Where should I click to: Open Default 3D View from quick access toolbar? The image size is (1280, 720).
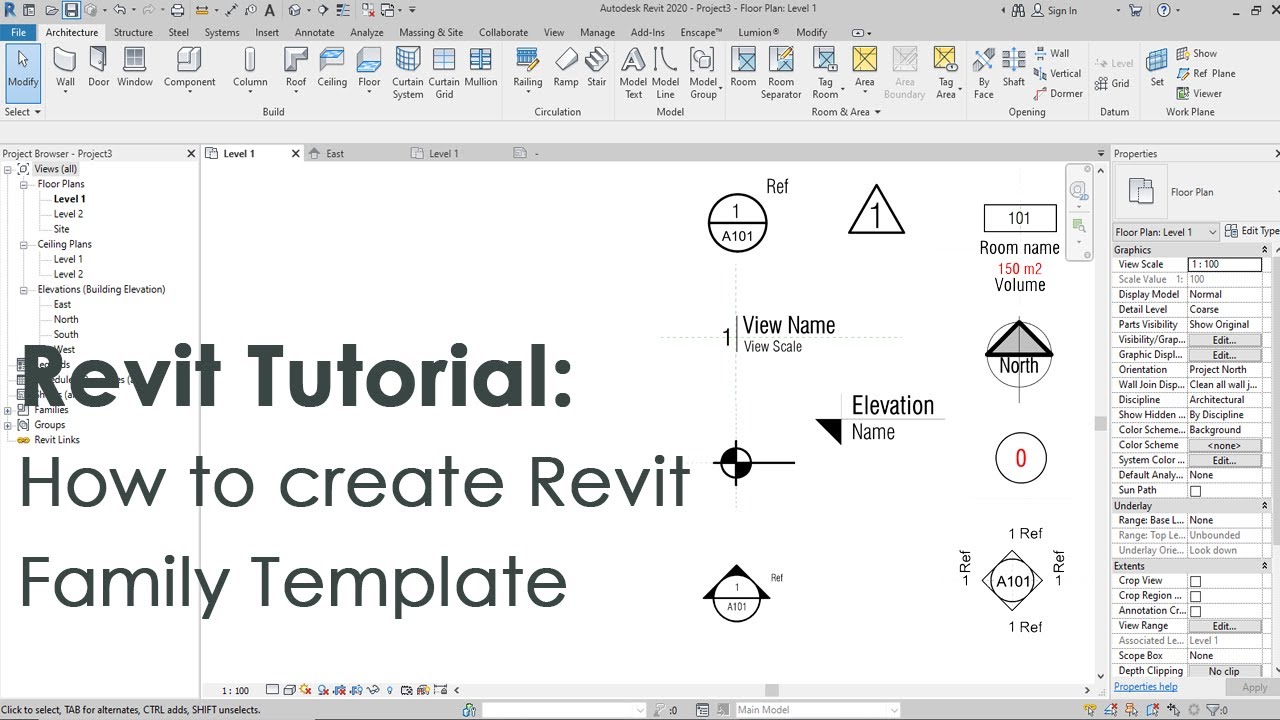[295, 10]
